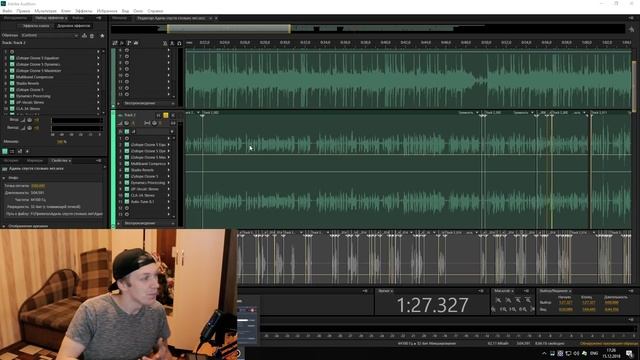Open arrow menu for Dynamics Processing rack slot
This screenshot has width=640, height=360.
tap(98, 96)
